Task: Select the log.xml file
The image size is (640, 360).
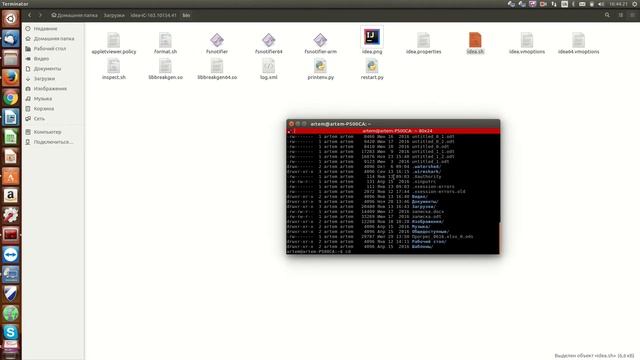Action: pyautogui.click(x=269, y=69)
